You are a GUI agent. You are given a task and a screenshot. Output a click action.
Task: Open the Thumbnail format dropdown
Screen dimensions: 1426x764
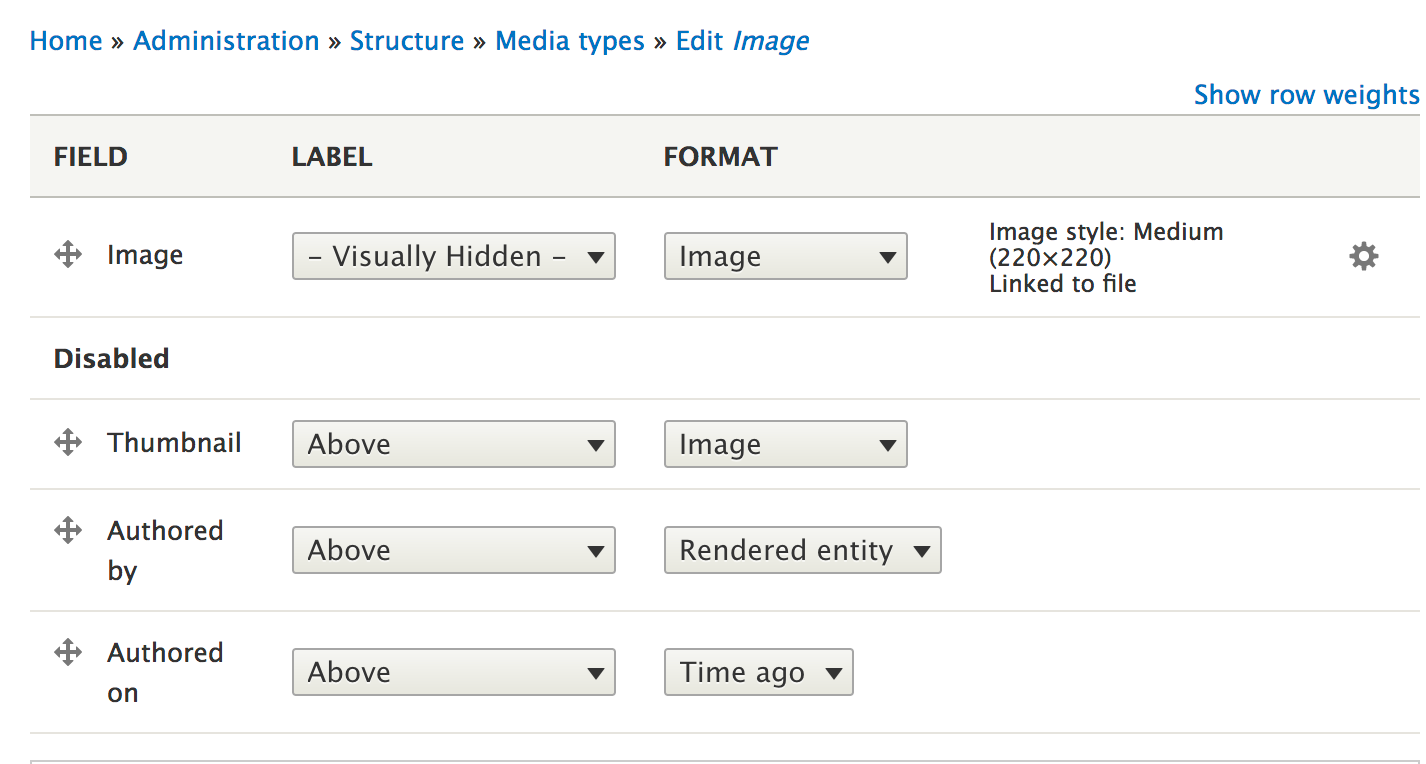click(x=785, y=444)
